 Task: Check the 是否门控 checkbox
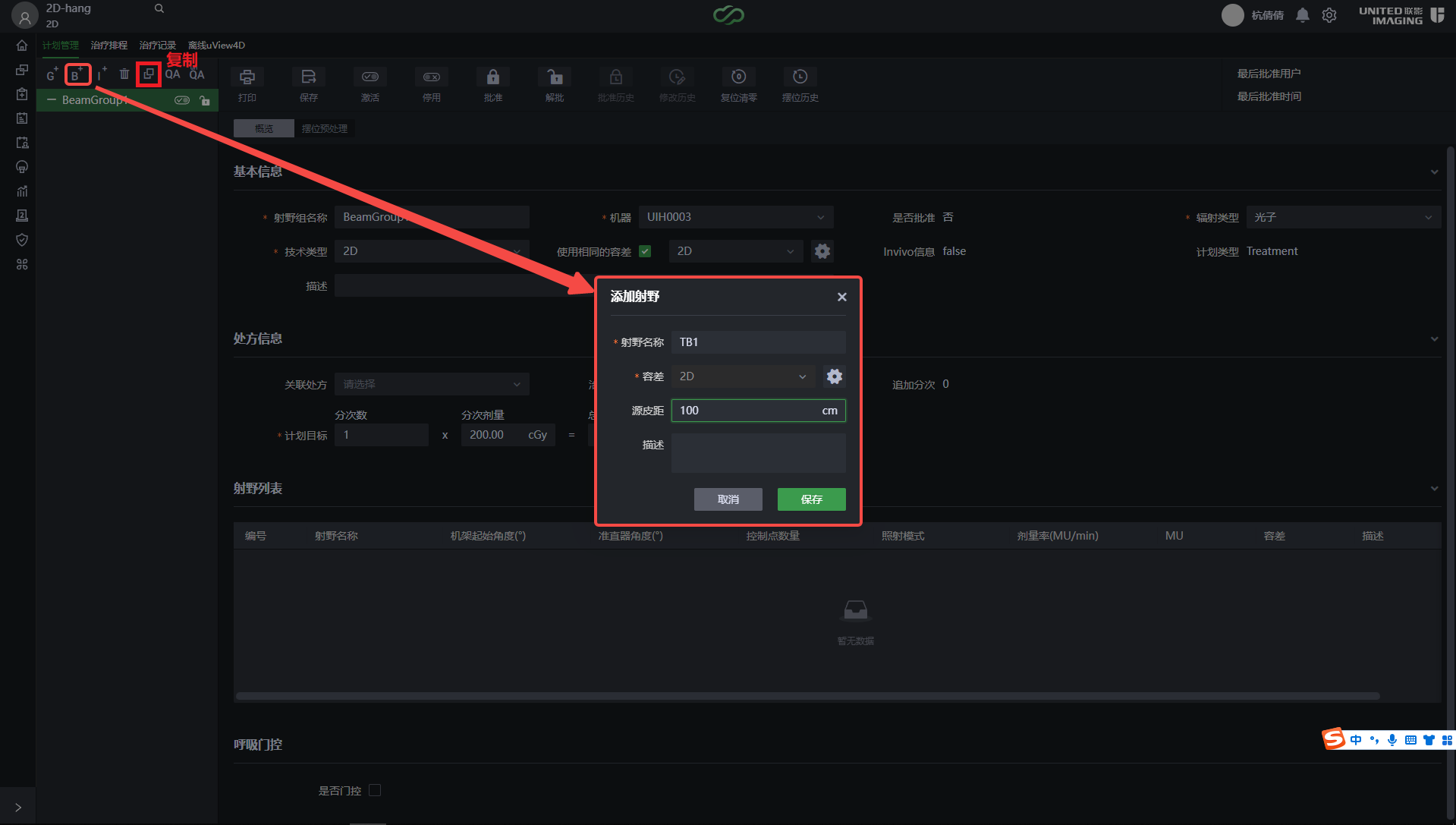375,790
